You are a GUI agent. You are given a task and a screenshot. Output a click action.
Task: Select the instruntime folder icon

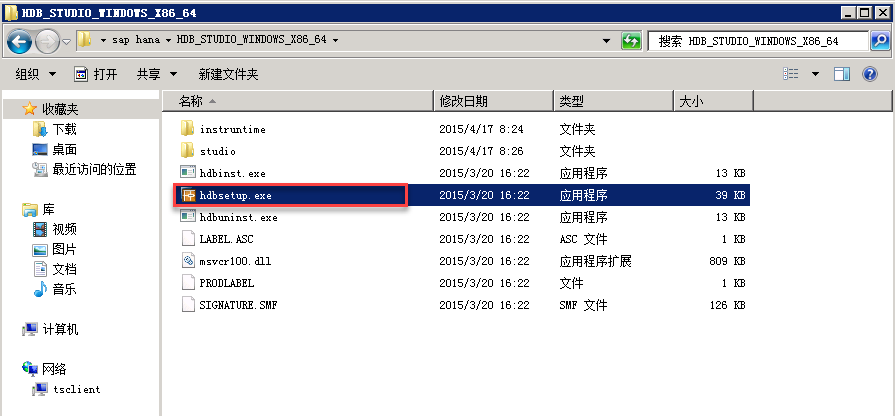pyautogui.click(x=188, y=128)
